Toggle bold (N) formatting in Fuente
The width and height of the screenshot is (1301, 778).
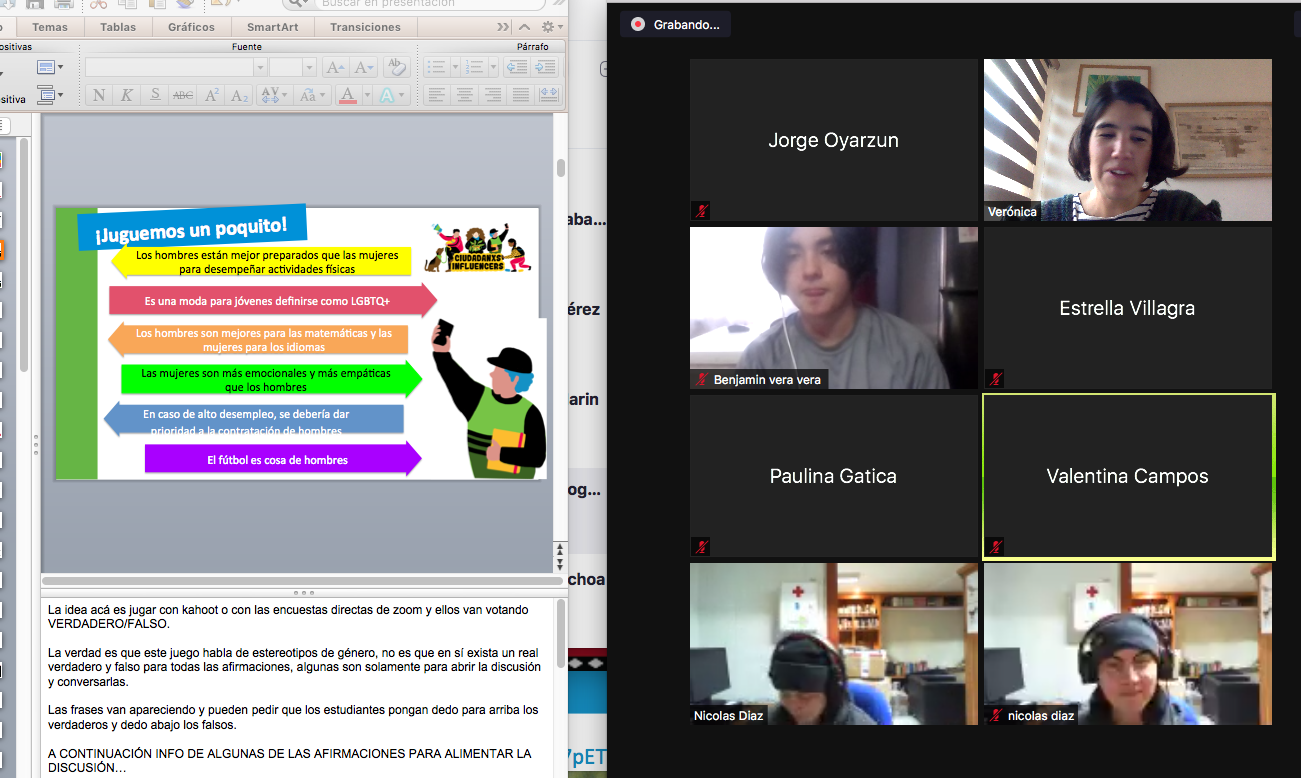(x=99, y=96)
